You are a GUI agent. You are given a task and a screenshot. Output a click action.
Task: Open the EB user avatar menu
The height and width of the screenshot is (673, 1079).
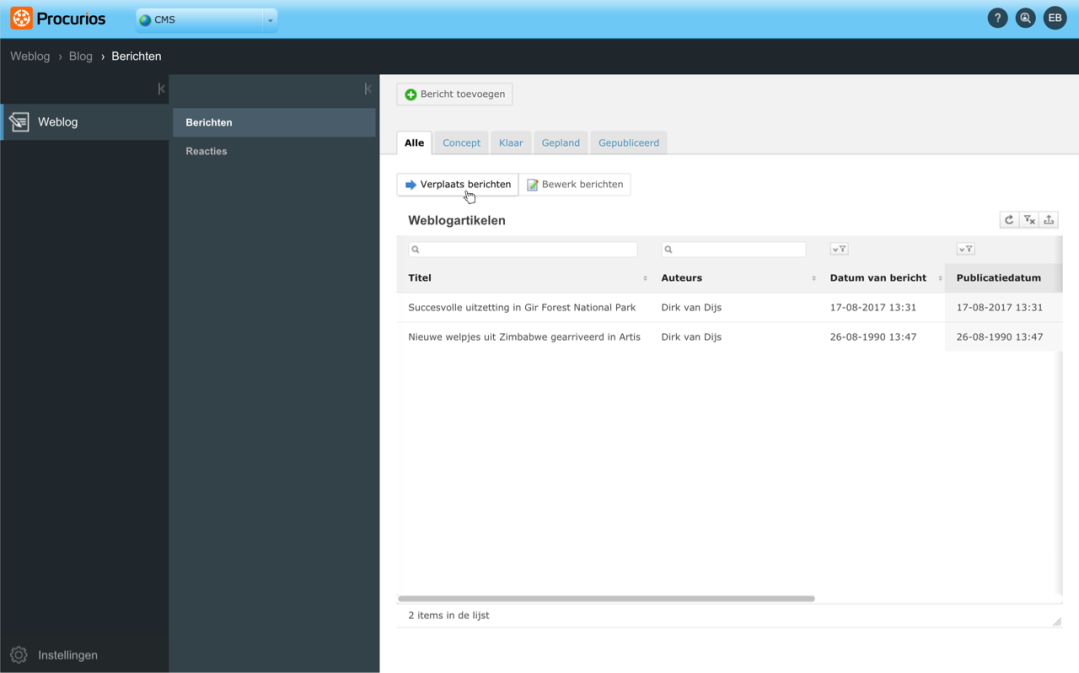click(x=1054, y=19)
